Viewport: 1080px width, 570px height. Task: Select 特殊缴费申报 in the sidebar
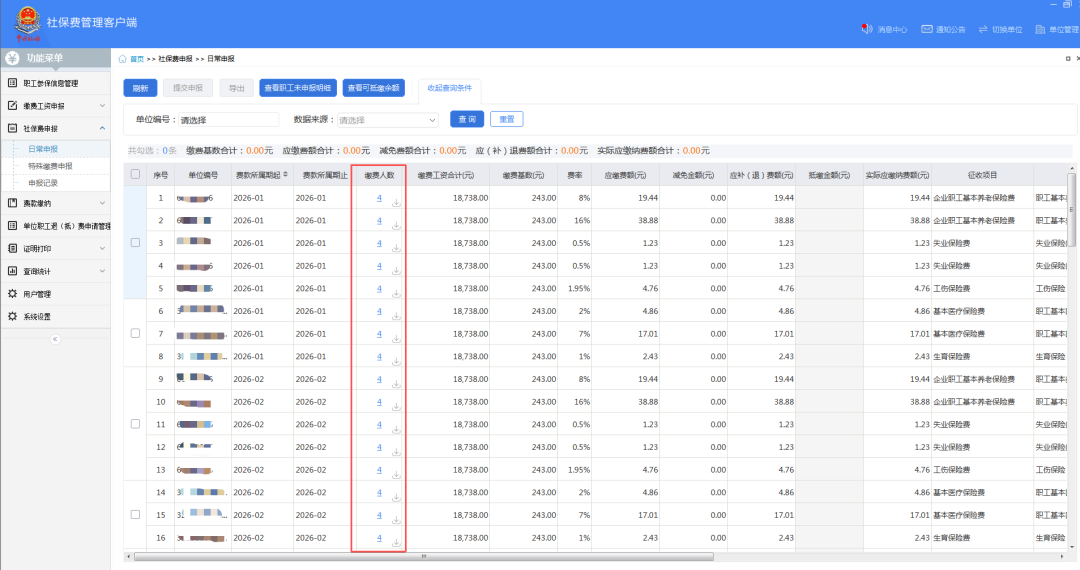(50, 166)
